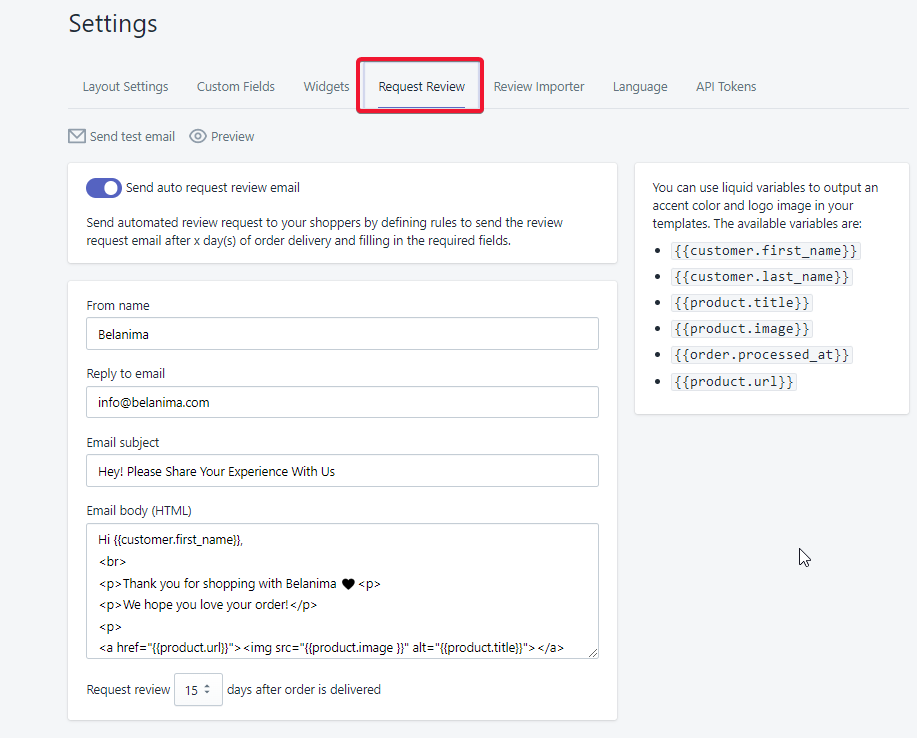Image resolution: width=917 pixels, height=738 pixels.
Task: Open the Widgets tab
Action: pyautogui.click(x=326, y=87)
